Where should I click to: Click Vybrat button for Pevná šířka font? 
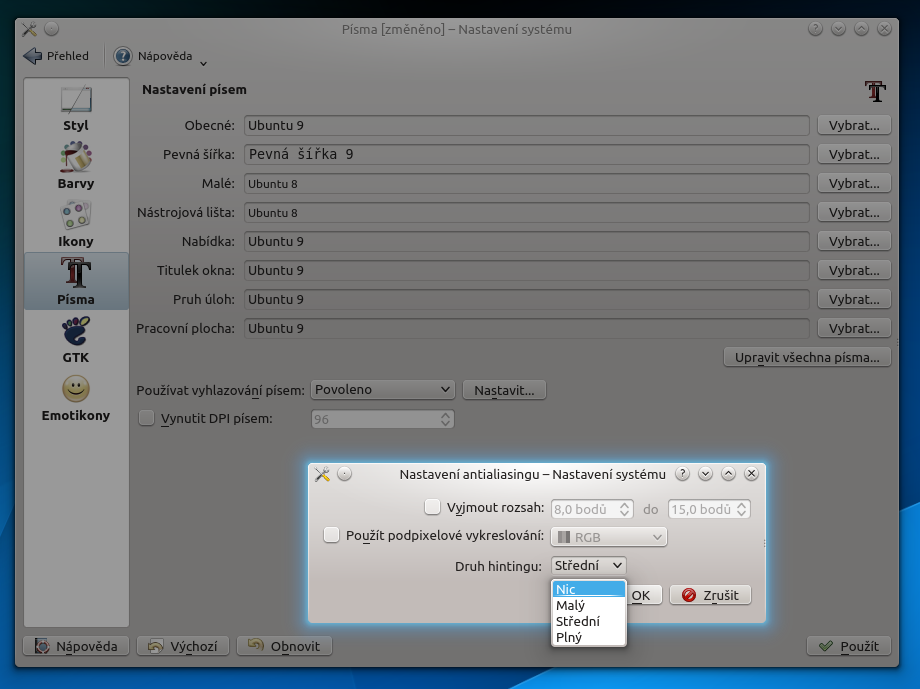coord(853,155)
